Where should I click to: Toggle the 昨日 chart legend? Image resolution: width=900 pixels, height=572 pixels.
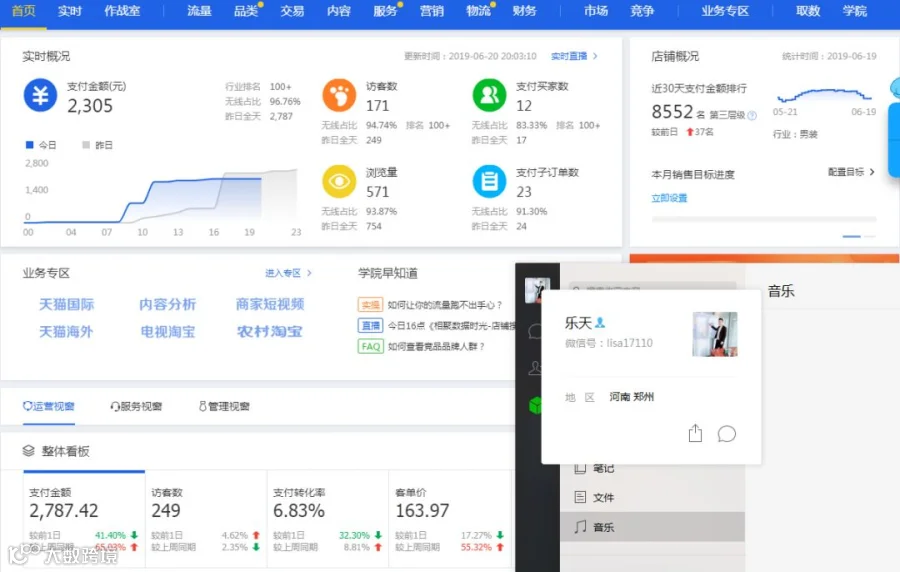(x=97, y=145)
